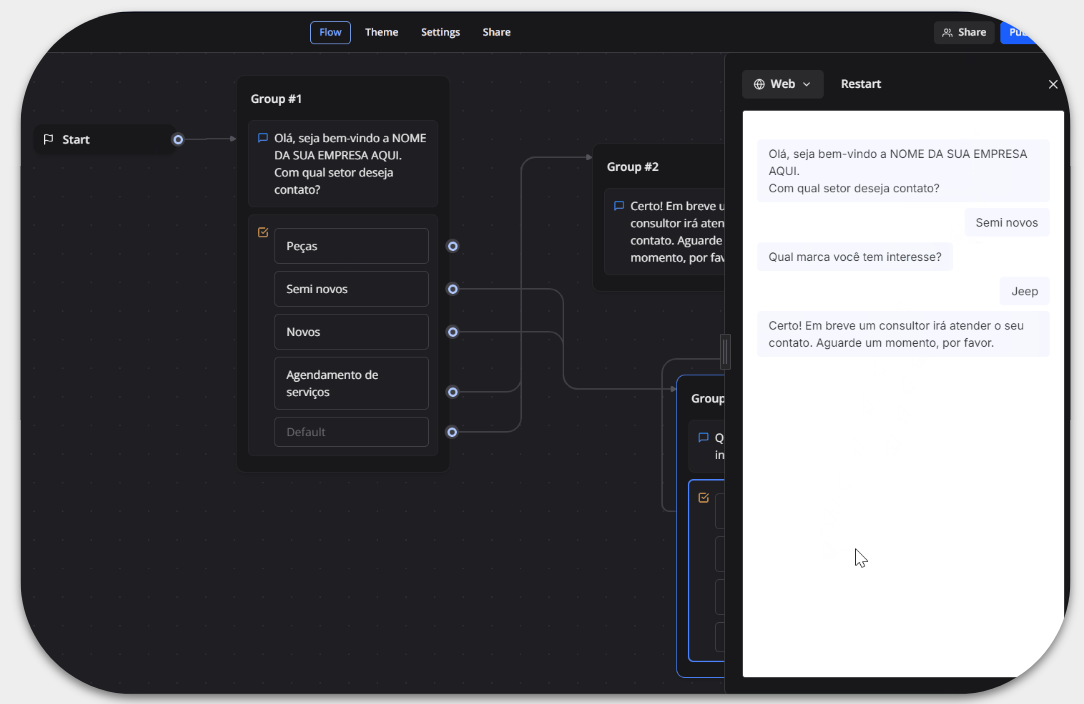The width and height of the screenshot is (1084, 704).
Task: Click the Group #2 message bubble icon
Action: 619,207
